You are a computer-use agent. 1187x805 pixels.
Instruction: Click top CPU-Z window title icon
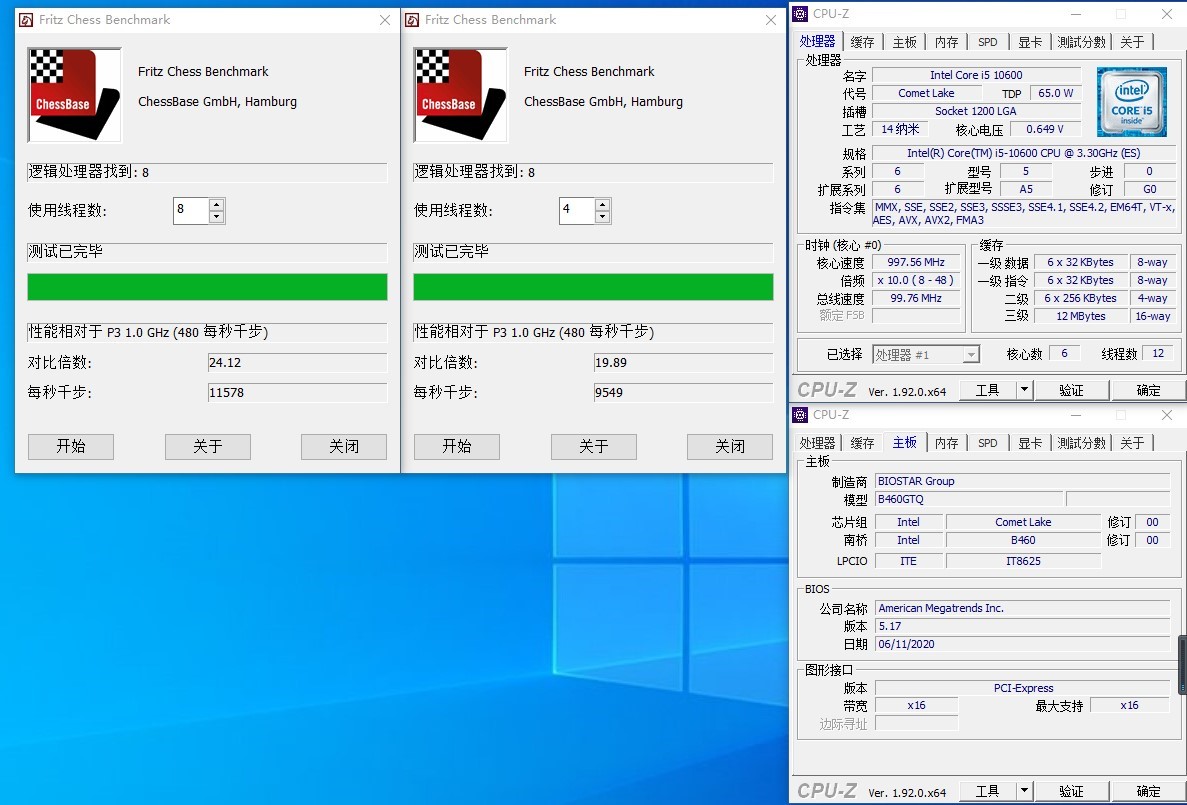tap(800, 14)
